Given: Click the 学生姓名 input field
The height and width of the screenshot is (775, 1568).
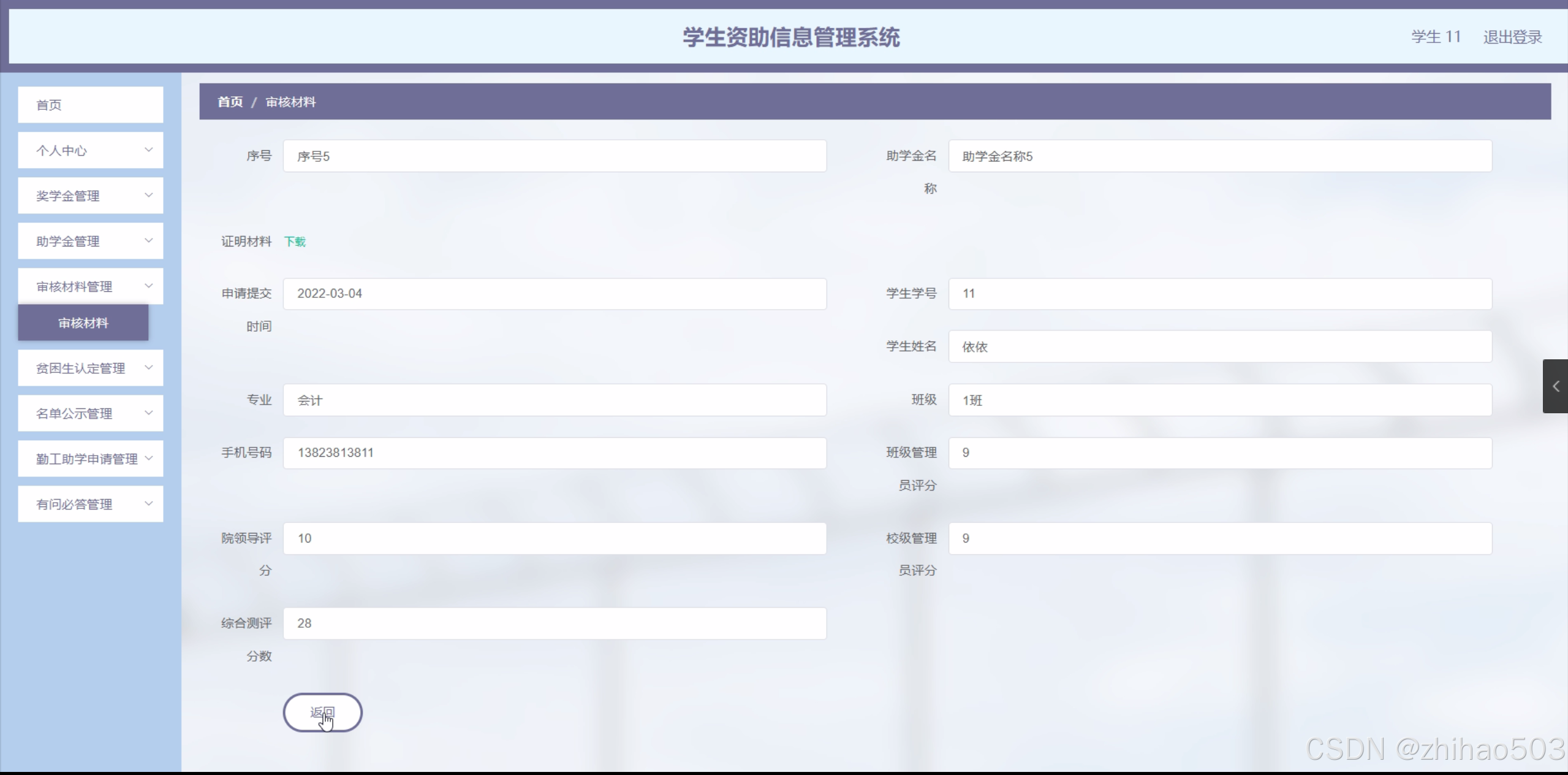Looking at the screenshot, I should [x=1220, y=347].
